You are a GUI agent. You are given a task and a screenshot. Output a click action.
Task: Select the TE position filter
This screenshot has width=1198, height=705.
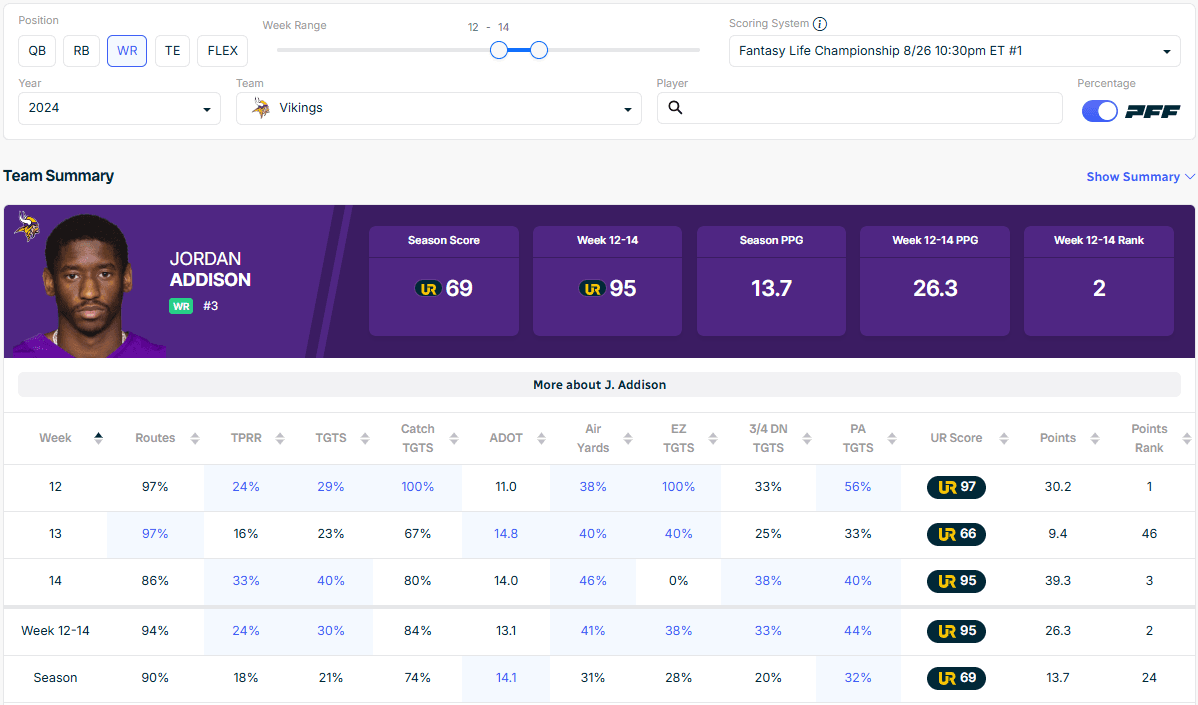click(172, 51)
